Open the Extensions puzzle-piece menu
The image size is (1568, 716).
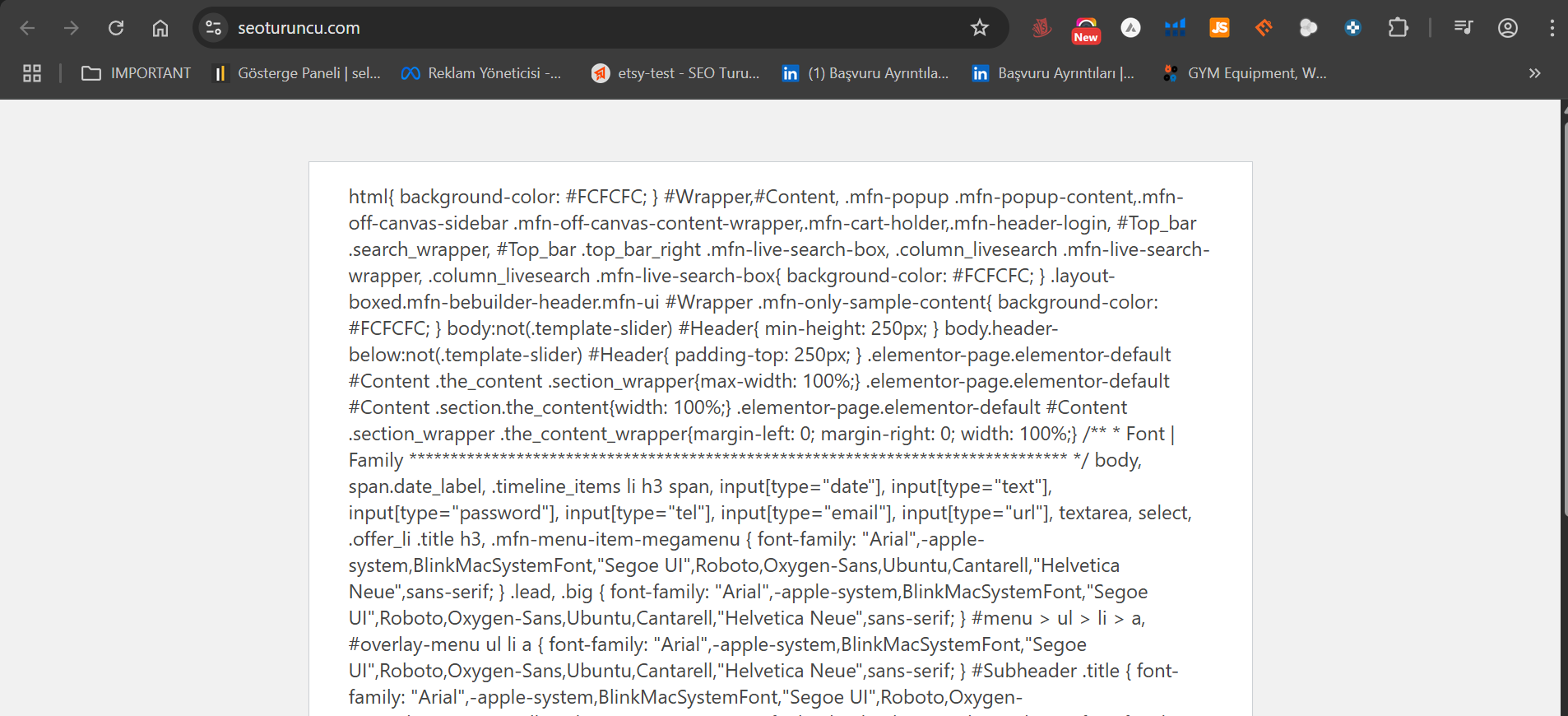click(1399, 28)
